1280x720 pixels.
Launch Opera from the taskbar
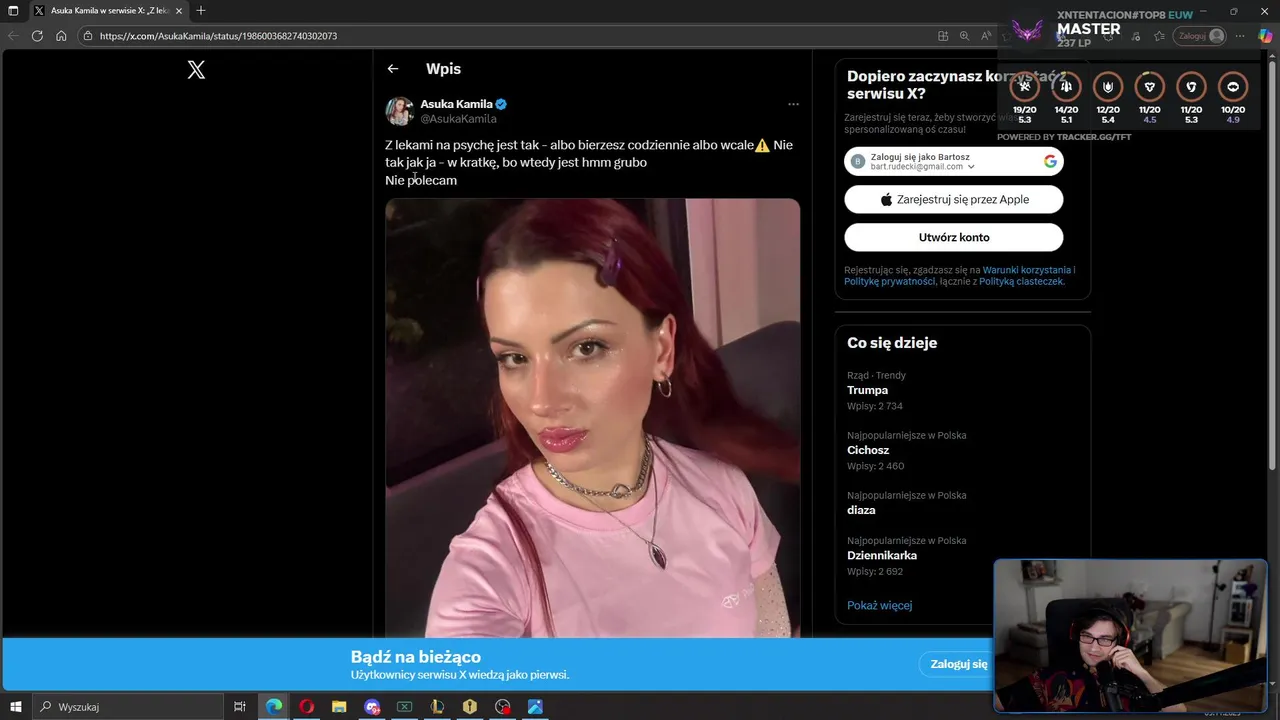(306, 707)
